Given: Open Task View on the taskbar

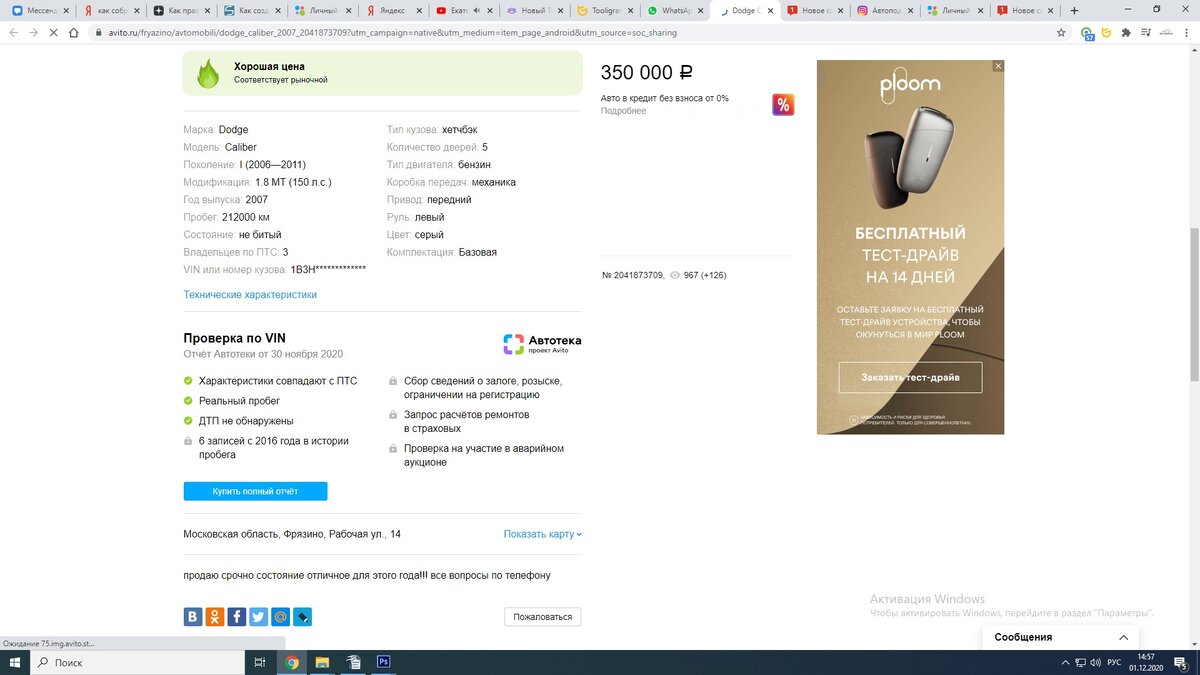Looking at the screenshot, I should (x=260, y=662).
